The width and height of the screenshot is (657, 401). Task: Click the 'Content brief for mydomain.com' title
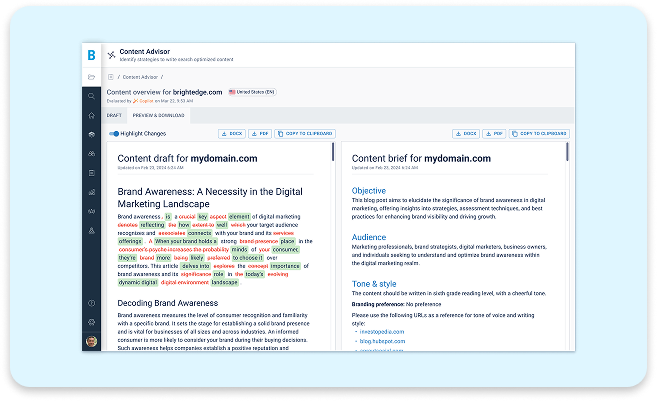pyautogui.click(x=421, y=158)
